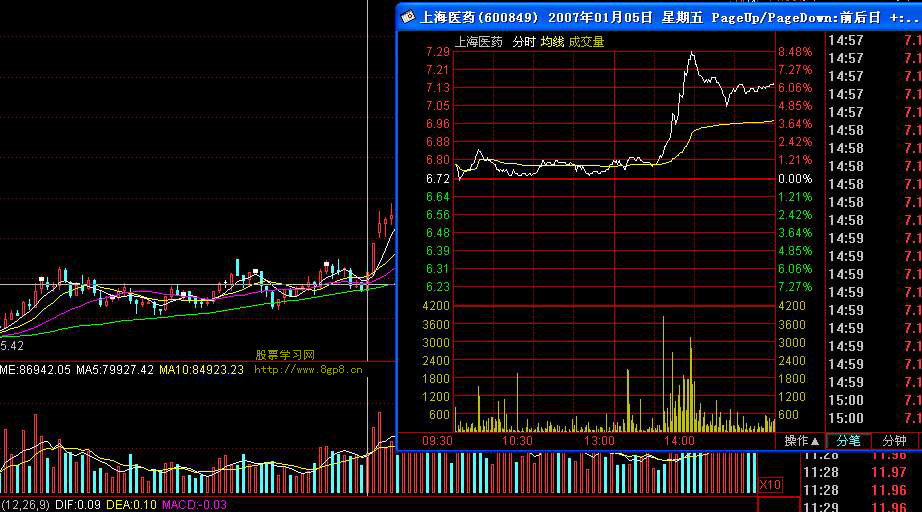
Task: Click the 股票学习网 watermark text
Action: (x=285, y=355)
